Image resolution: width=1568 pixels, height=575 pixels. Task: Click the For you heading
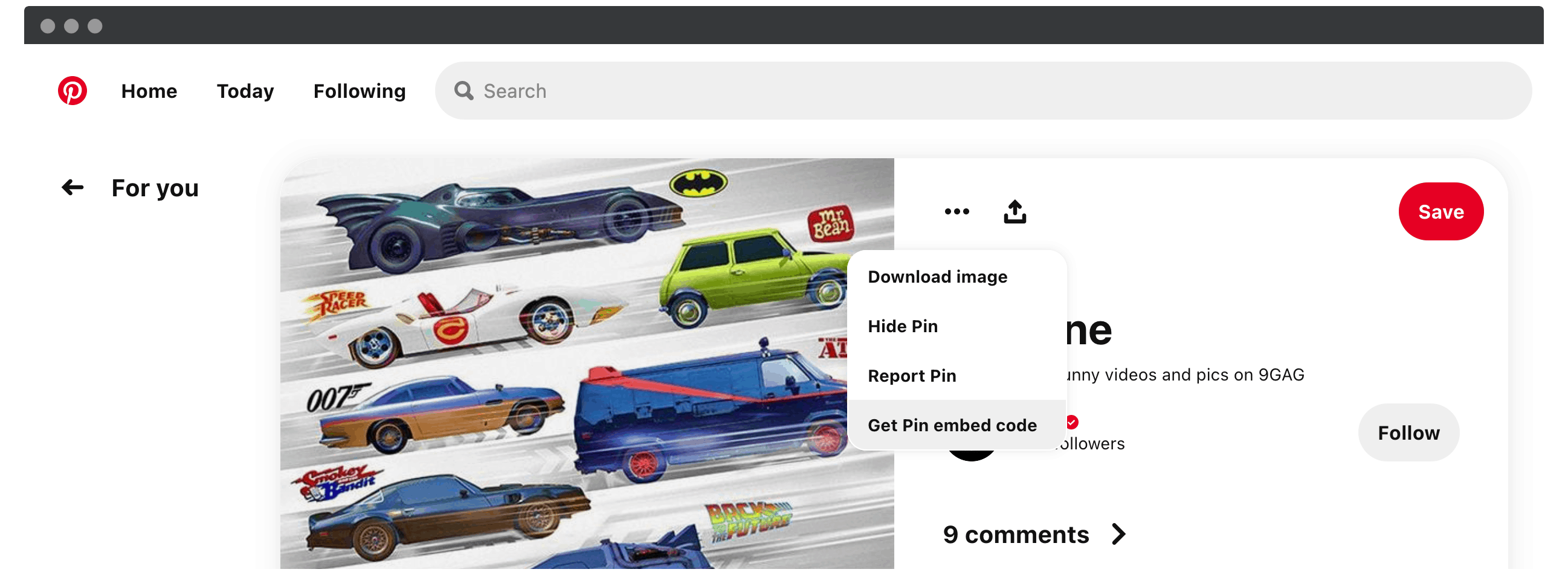155,188
